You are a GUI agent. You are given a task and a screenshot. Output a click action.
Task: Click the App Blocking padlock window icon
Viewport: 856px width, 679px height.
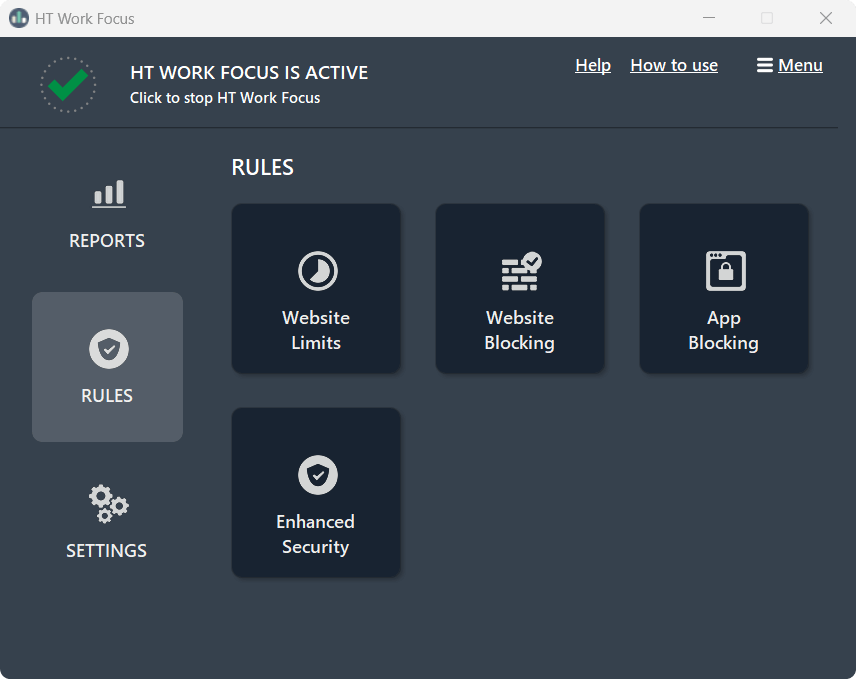[725, 271]
